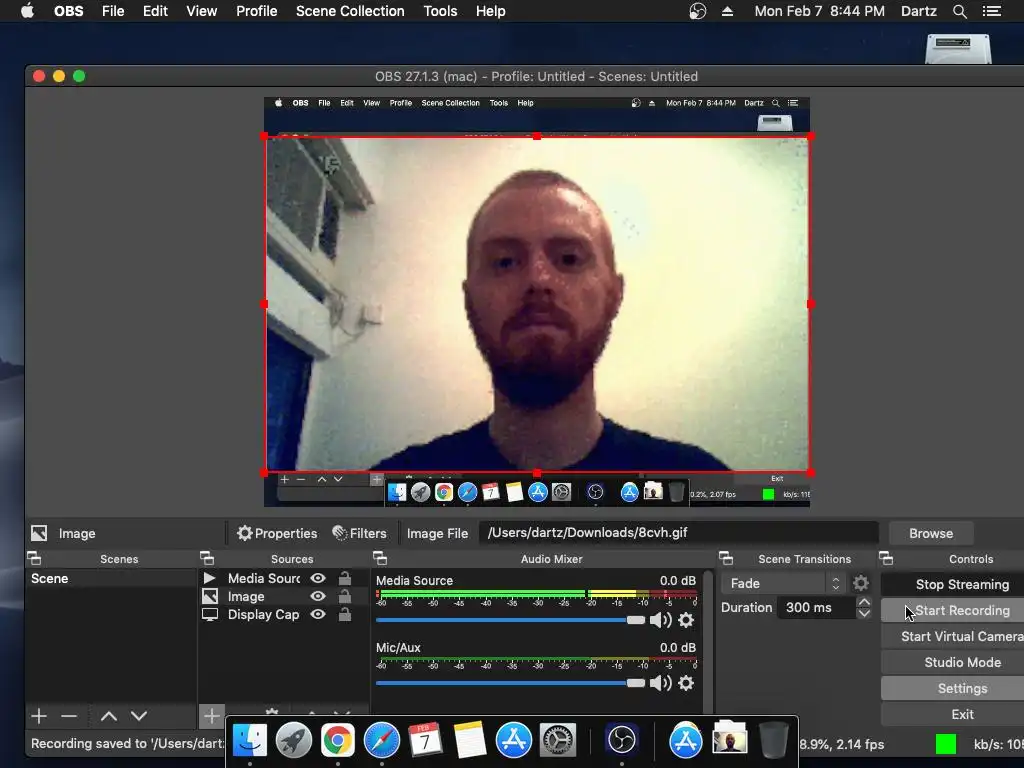1024x768 pixels.
Task: Open the Profile menu
Action: 257,11
